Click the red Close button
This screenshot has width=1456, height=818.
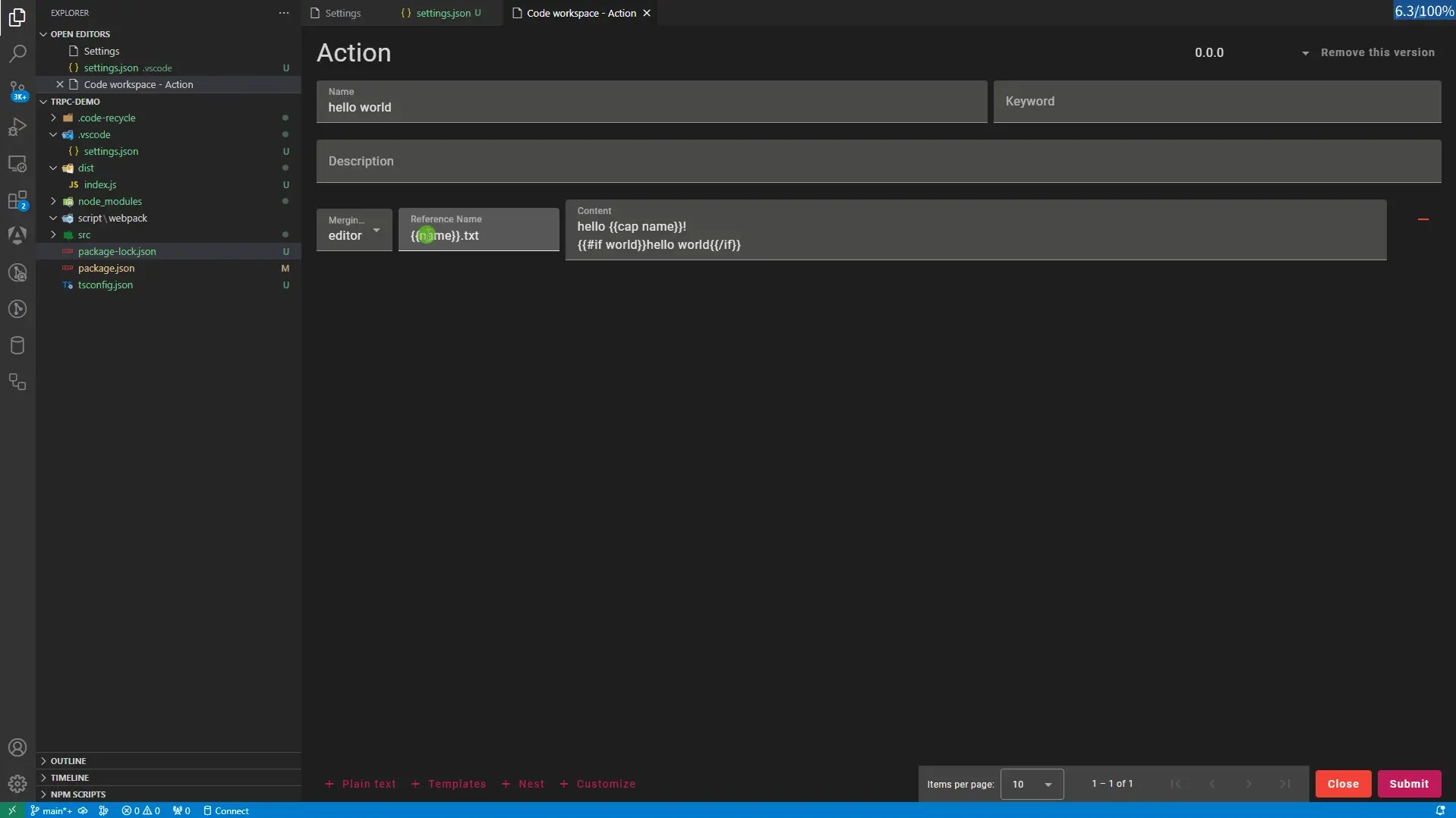click(x=1343, y=784)
